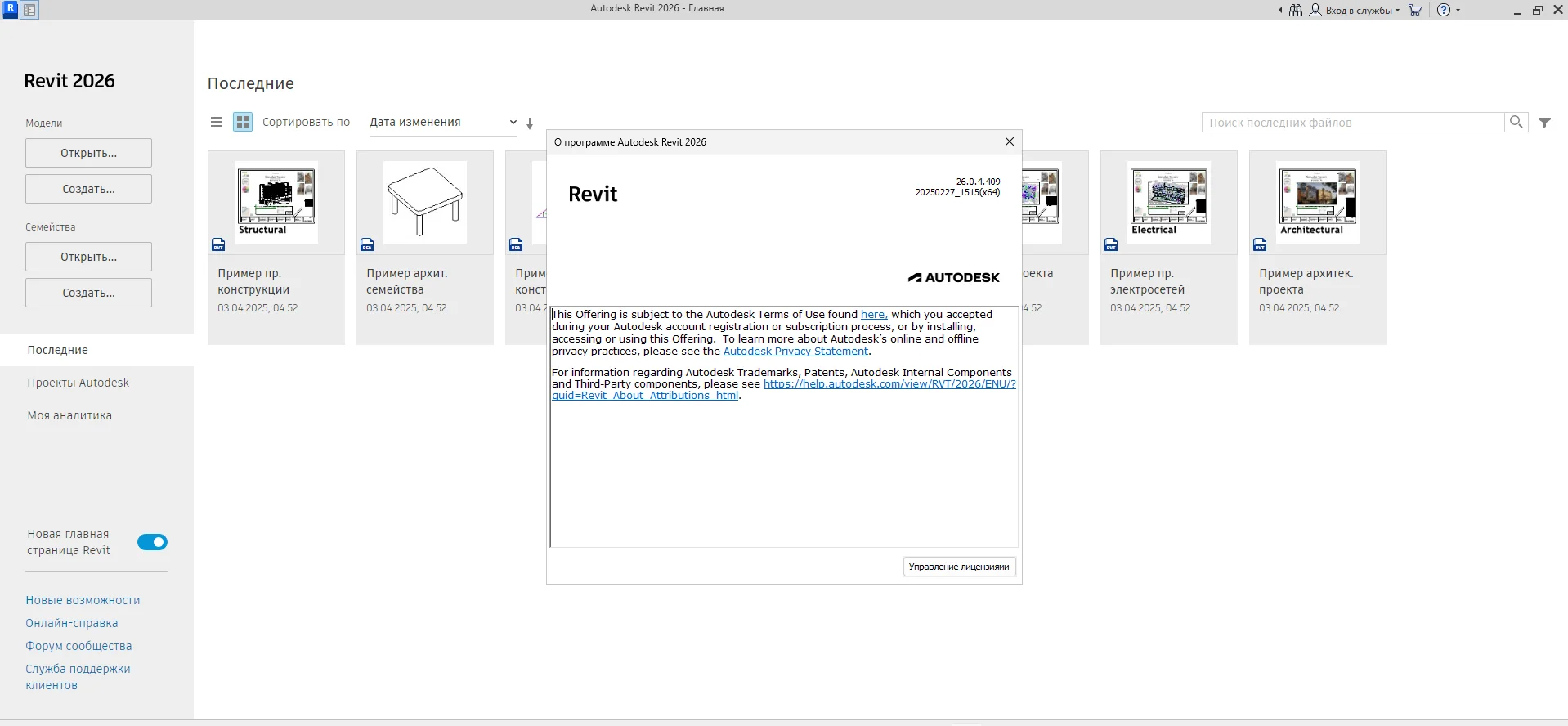The image size is (1568, 726).
Task: Close the About Autodesk Revit dialog
Action: click(1010, 141)
